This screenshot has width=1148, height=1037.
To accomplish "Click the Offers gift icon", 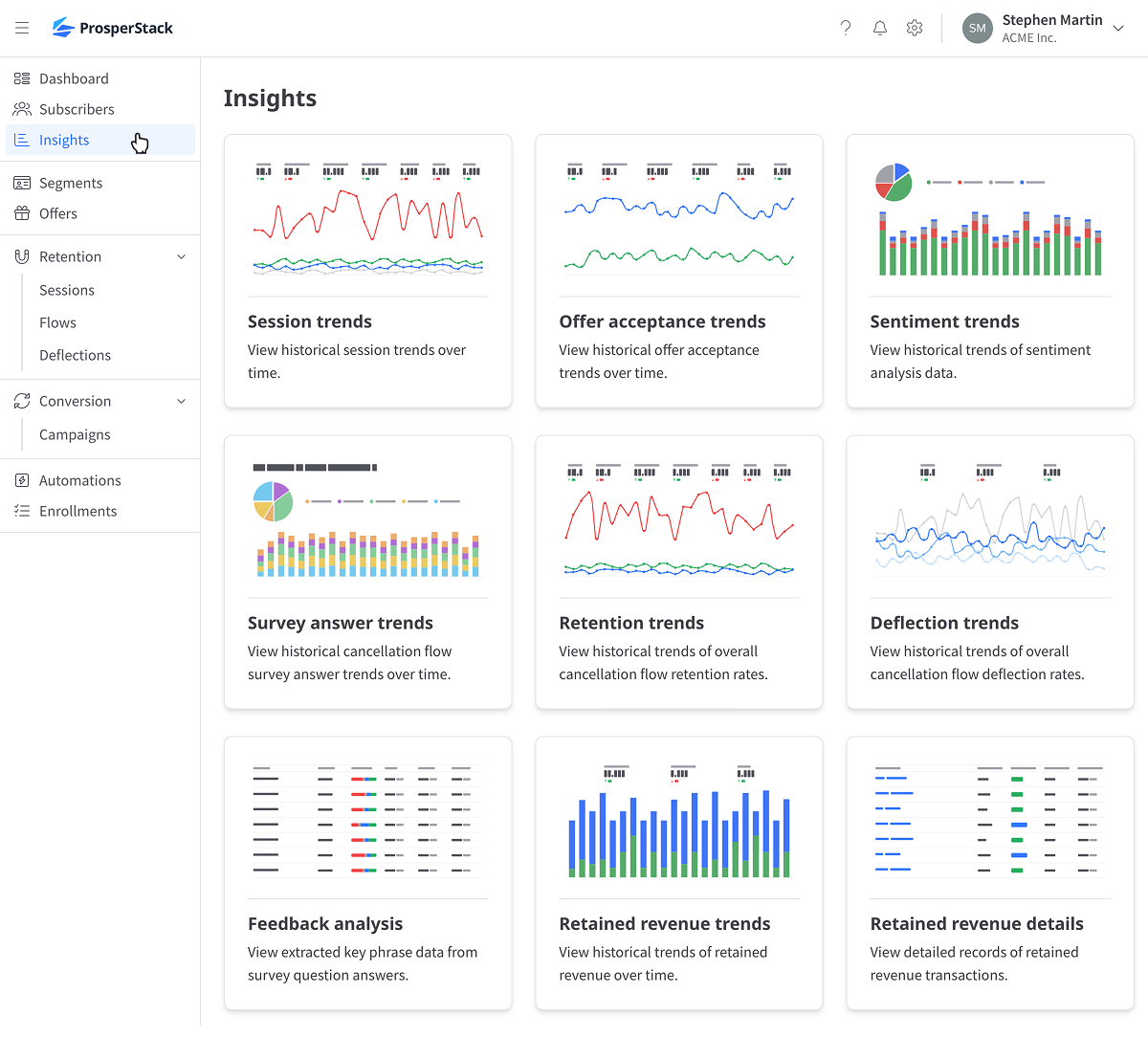I will point(21,213).
